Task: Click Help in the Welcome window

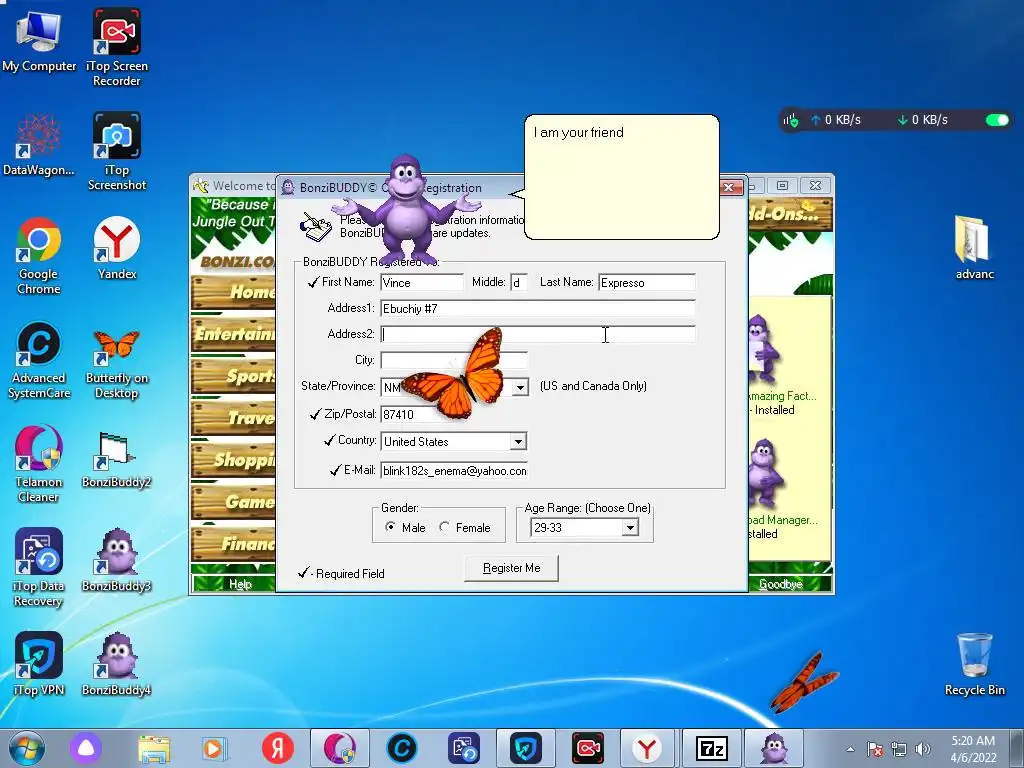Action: tap(240, 584)
